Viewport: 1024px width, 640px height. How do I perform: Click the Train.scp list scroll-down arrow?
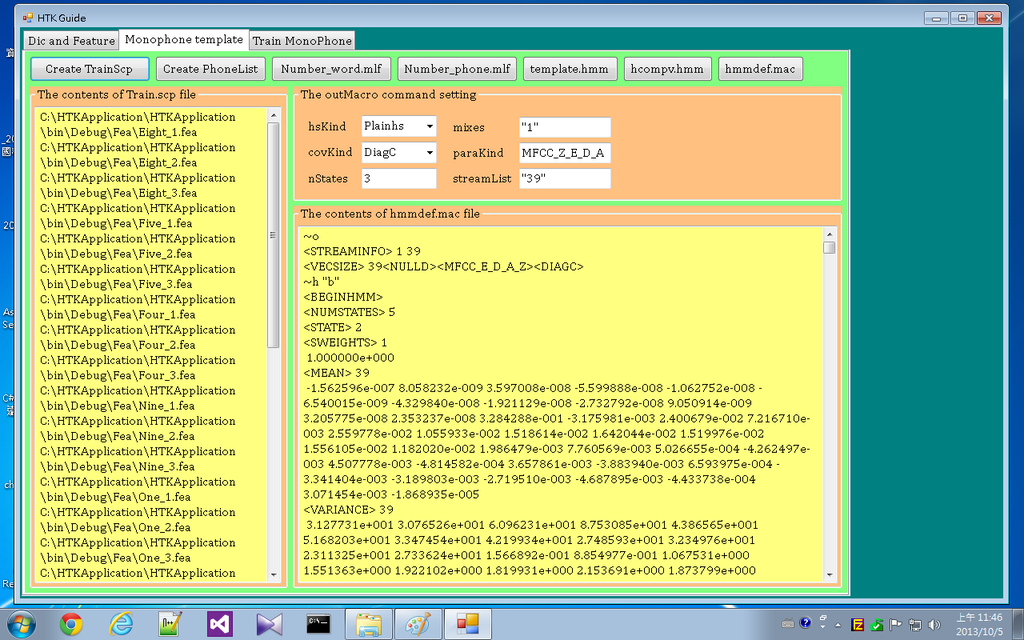click(273, 575)
